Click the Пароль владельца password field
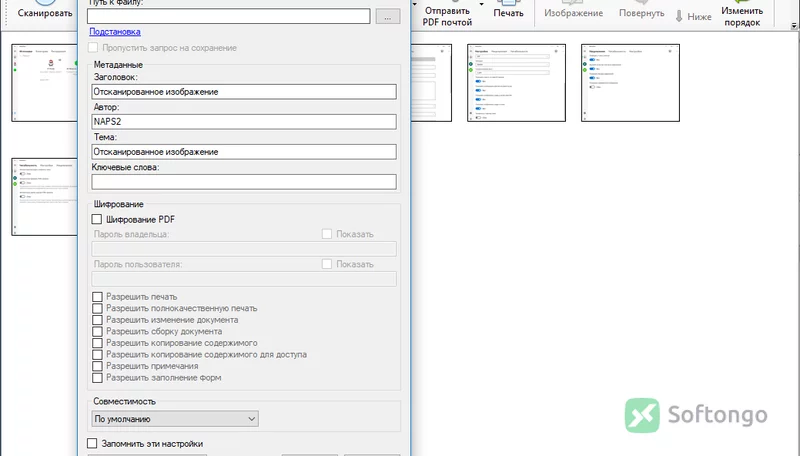800x456 pixels. pyautogui.click(x=244, y=248)
